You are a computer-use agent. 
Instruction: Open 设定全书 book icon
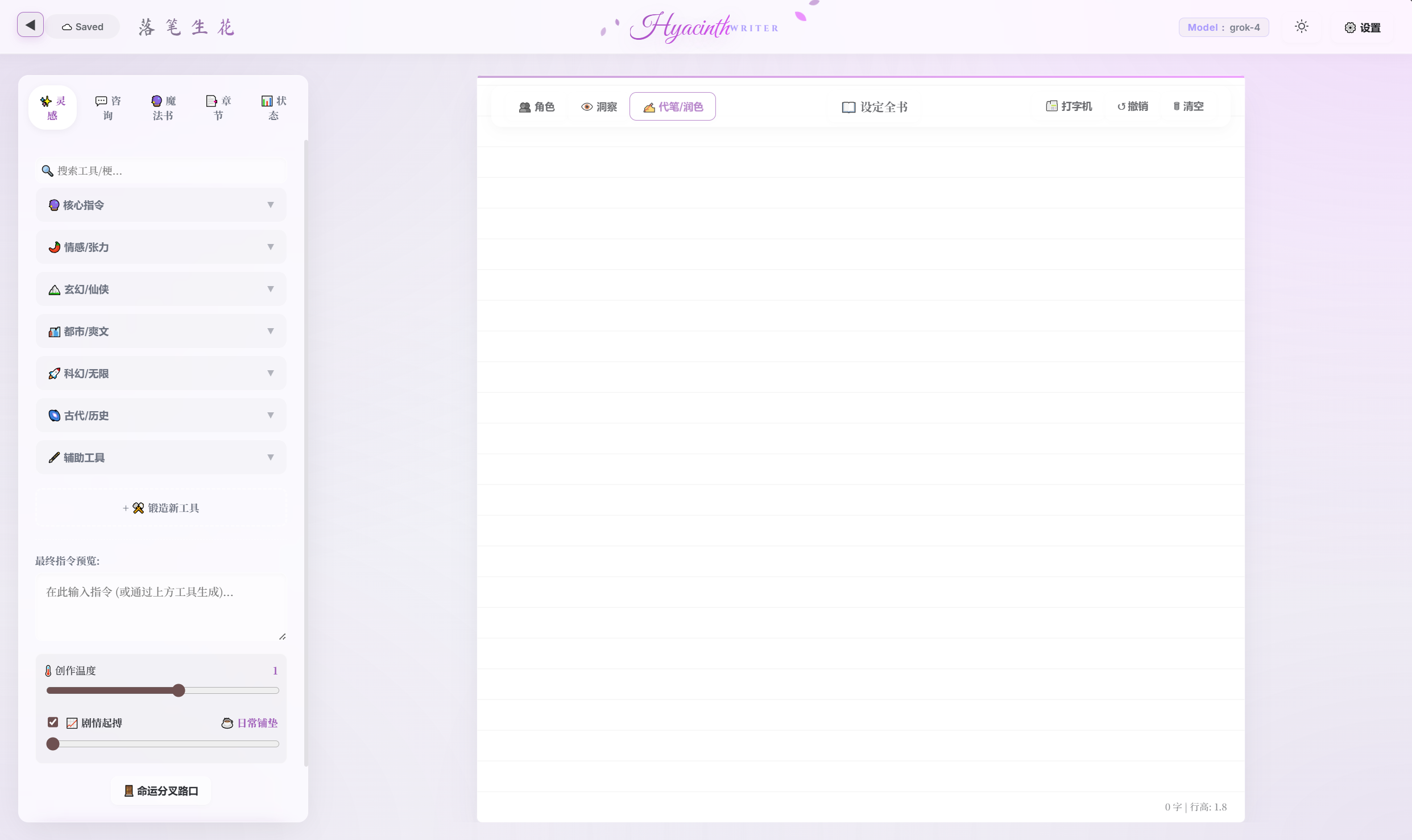[874, 107]
